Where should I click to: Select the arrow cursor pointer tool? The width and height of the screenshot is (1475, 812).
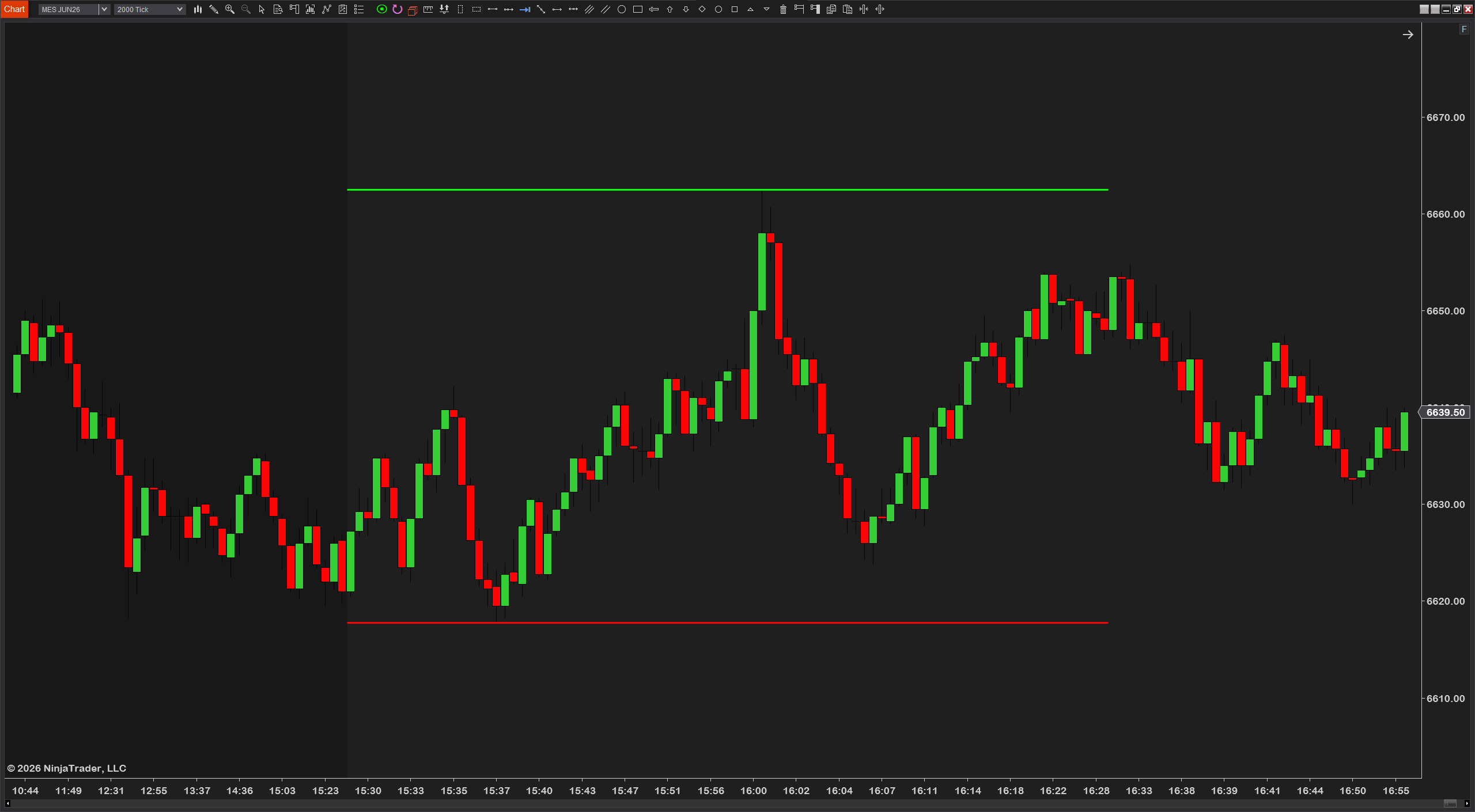pyautogui.click(x=262, y=9)
